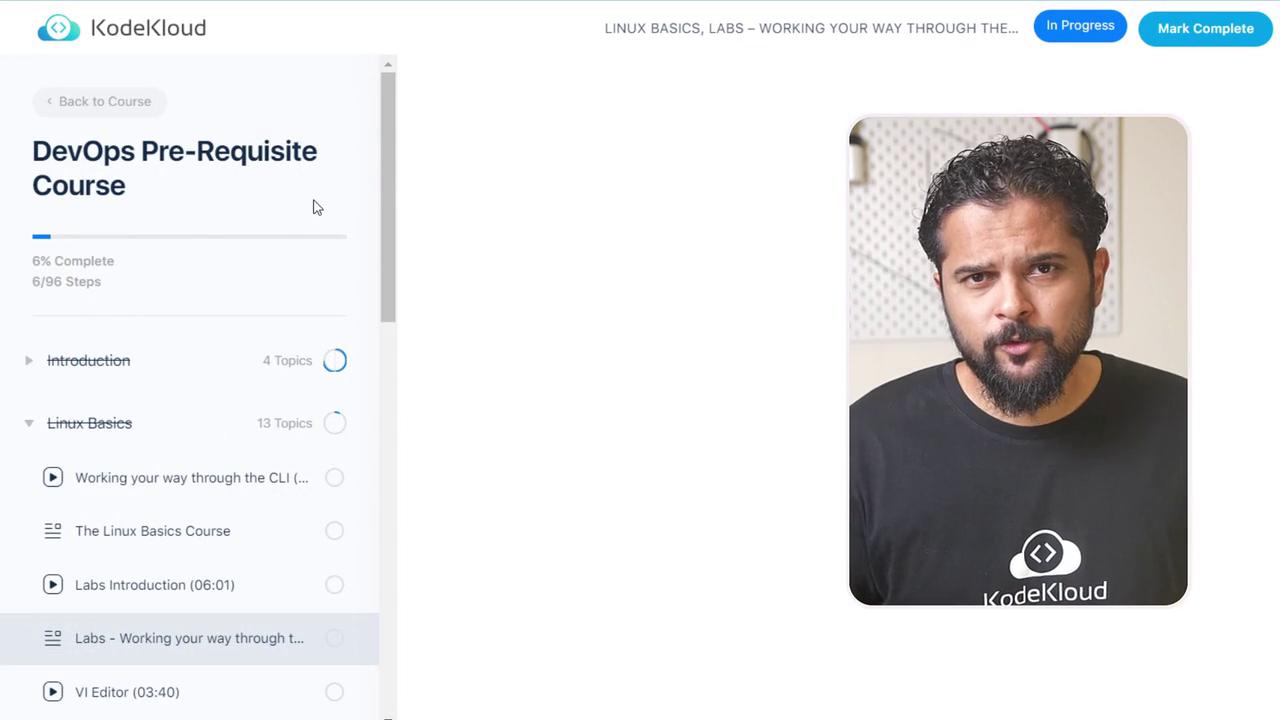Image resolution: width=1280 pixels, height=720 pixels.
Task: Click the instructor video thumbnail
Action: point(1018,361)
